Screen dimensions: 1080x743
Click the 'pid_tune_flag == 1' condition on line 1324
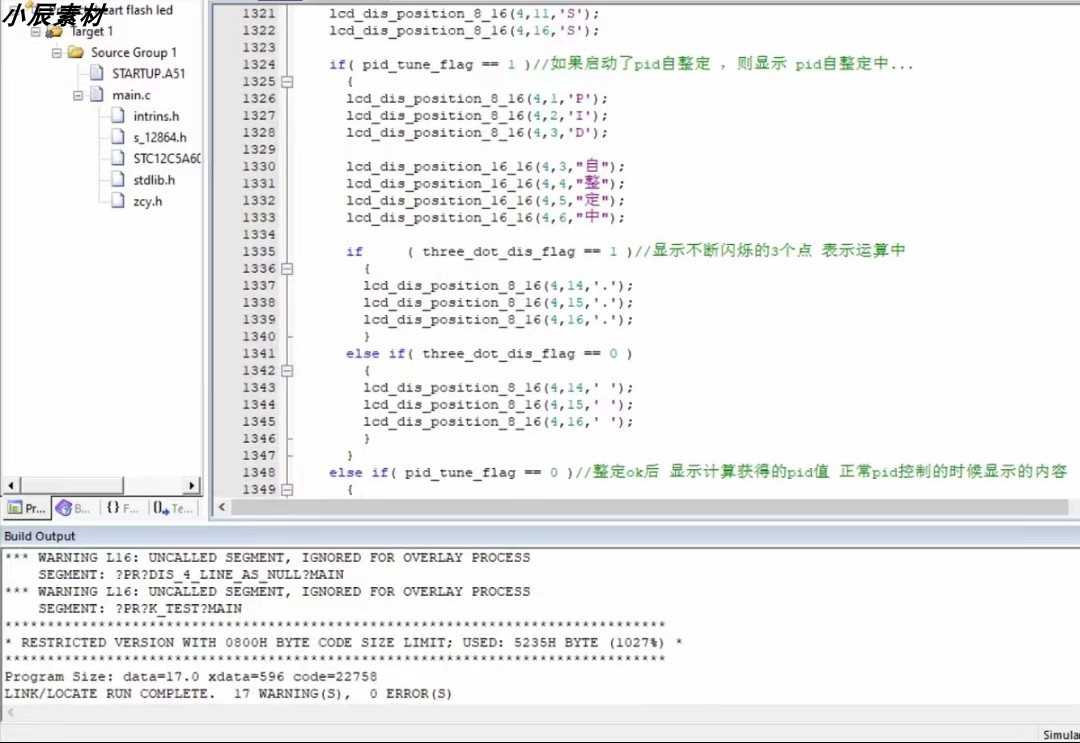[439, 65]
